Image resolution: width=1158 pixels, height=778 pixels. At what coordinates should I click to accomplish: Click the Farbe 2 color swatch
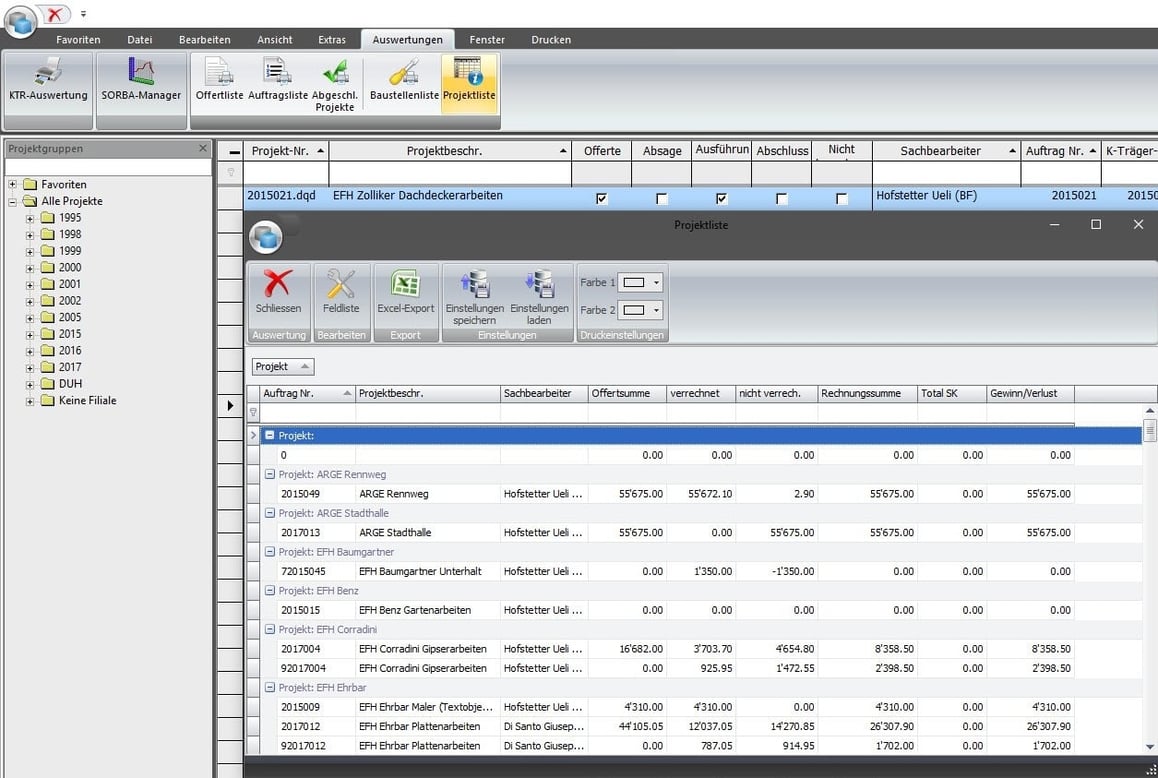point(634,310)
